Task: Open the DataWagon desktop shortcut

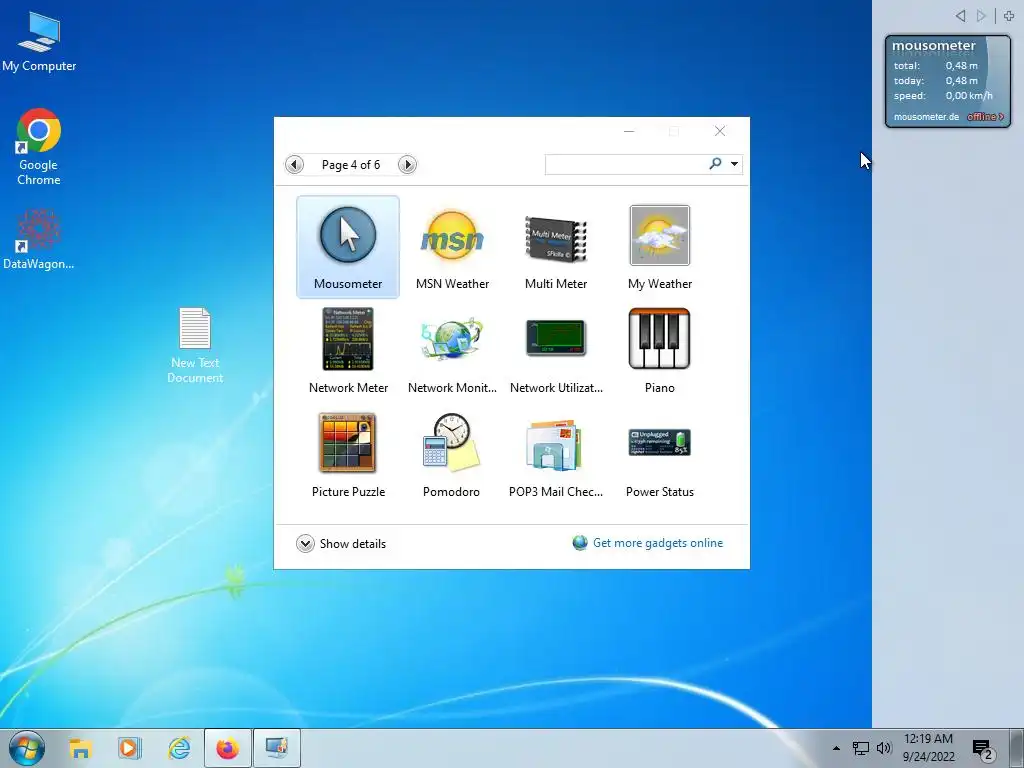Action: pos(39,240)
